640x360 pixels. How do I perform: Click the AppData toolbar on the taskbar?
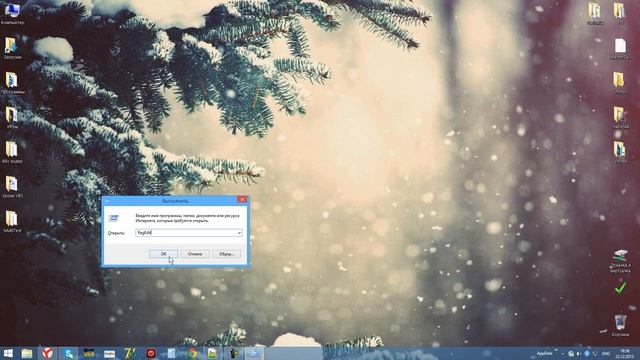[x=544, y=353]
